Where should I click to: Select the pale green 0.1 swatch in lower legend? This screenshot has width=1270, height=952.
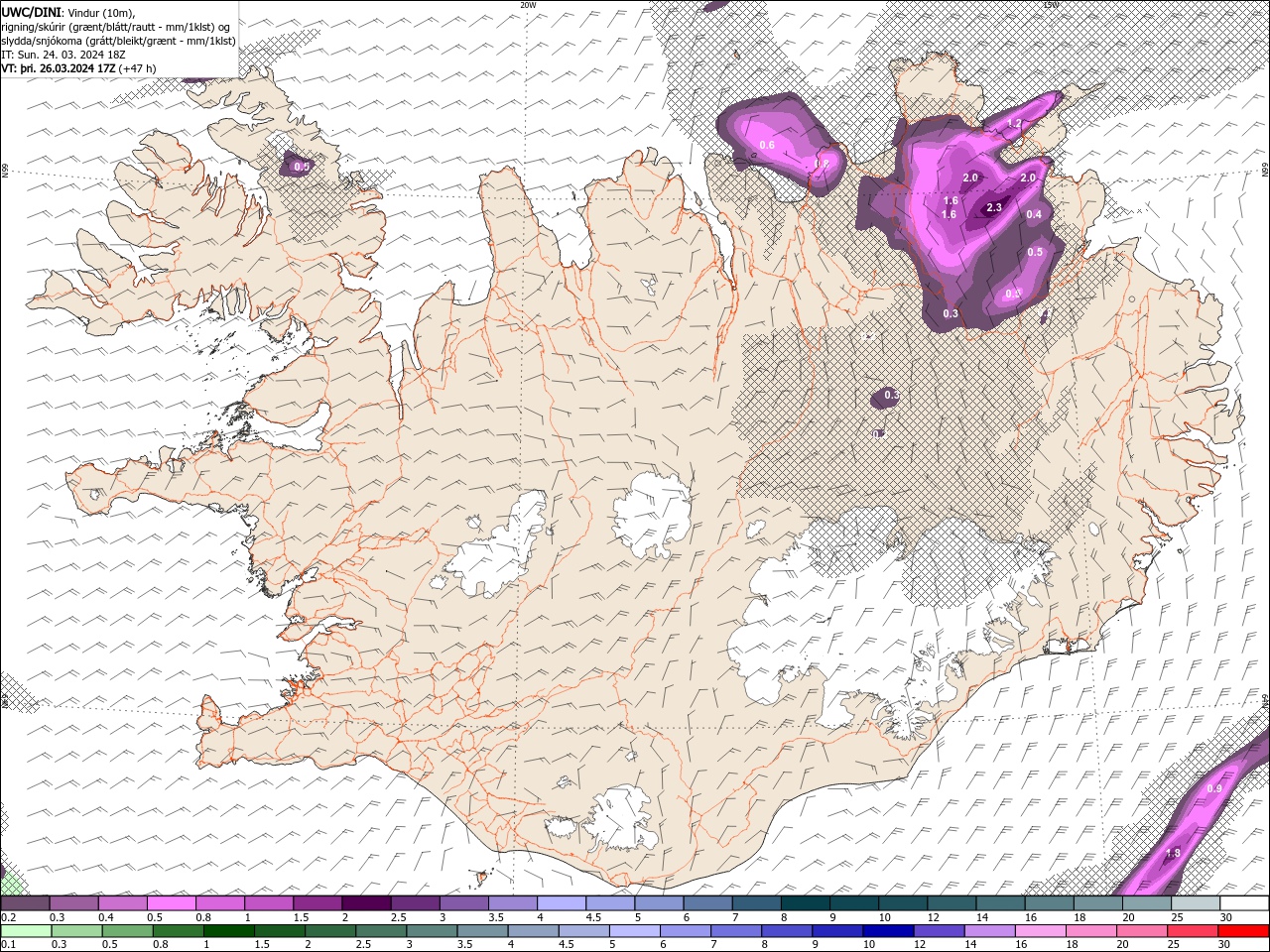26,931
